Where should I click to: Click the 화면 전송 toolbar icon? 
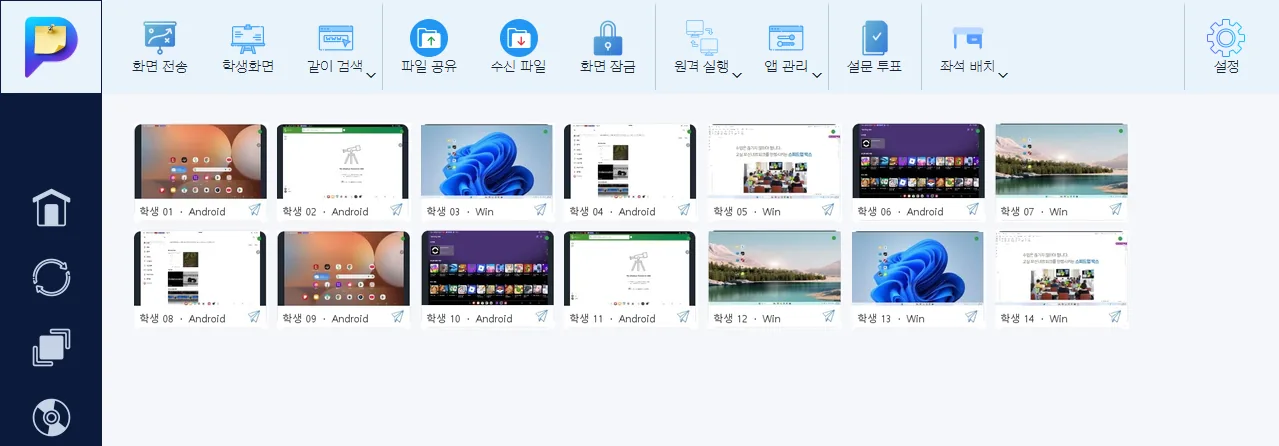158,39
